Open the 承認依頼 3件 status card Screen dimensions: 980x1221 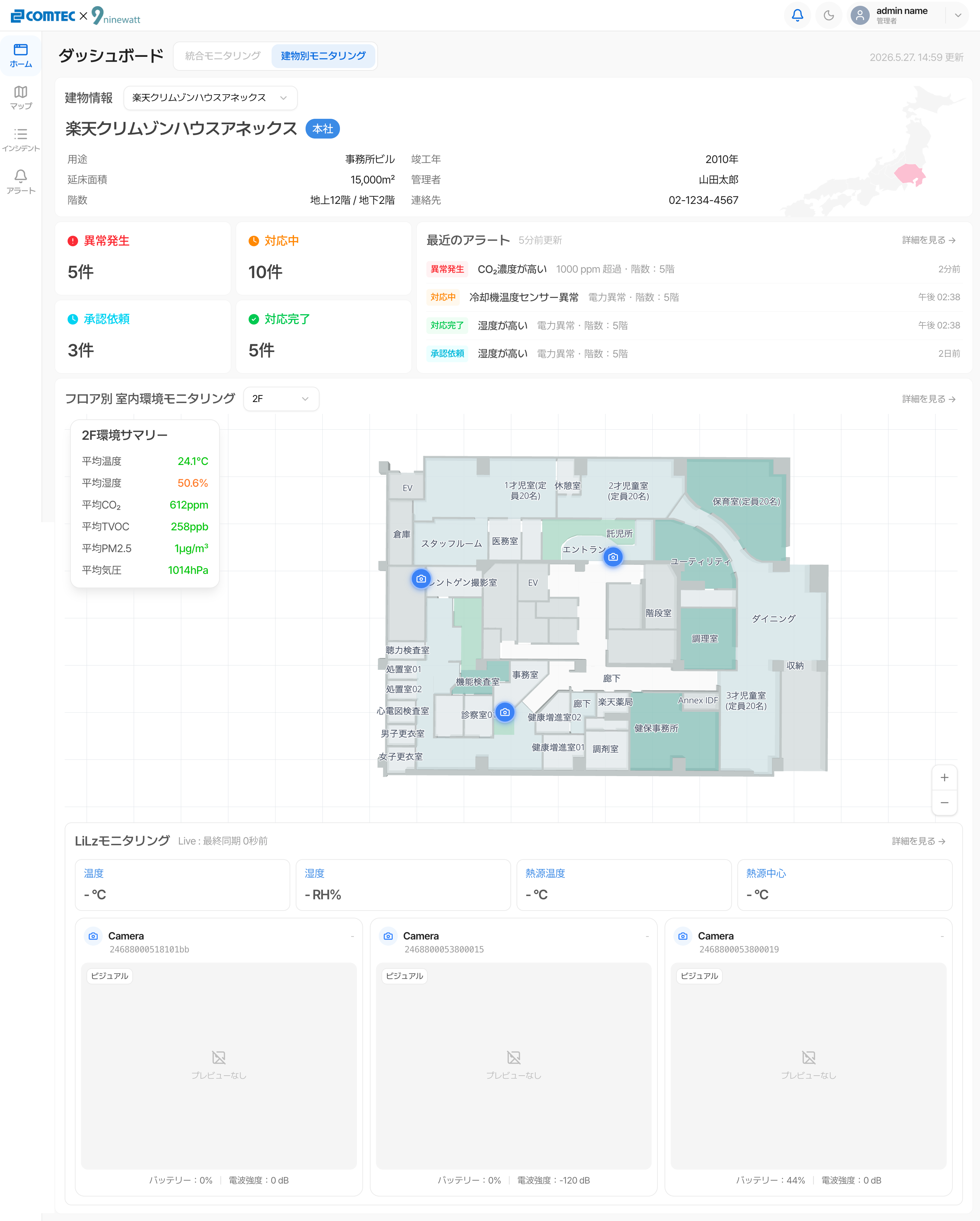143,336
